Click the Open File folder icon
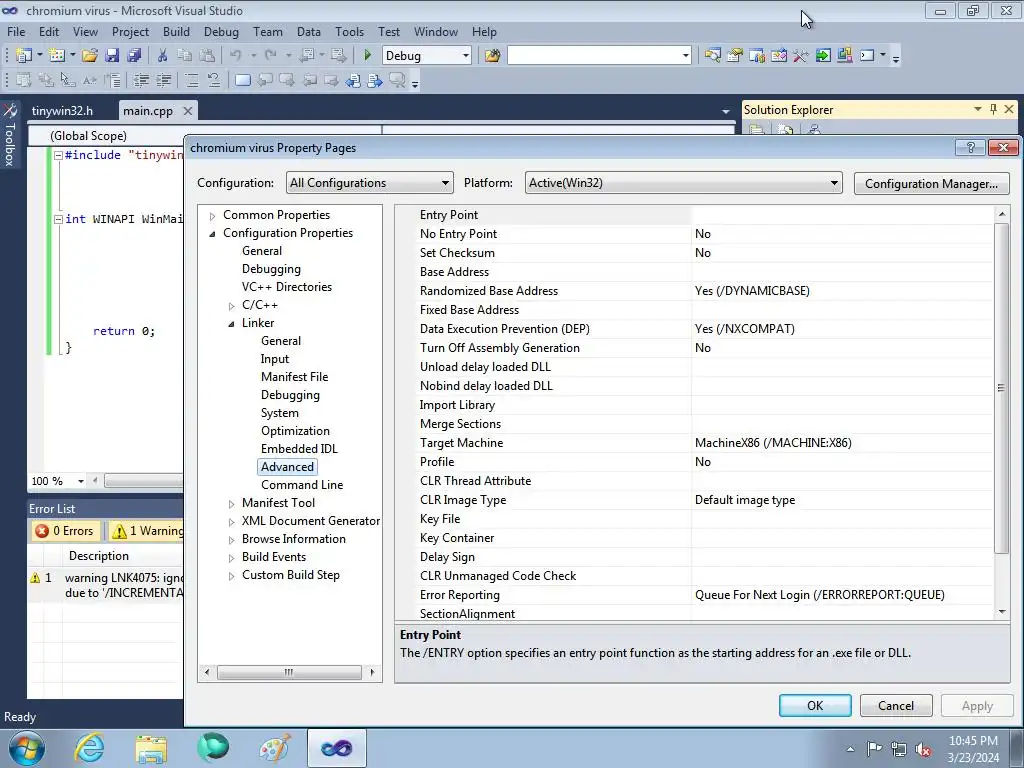Screen dimensions: 1024x768 pos(89,56)
